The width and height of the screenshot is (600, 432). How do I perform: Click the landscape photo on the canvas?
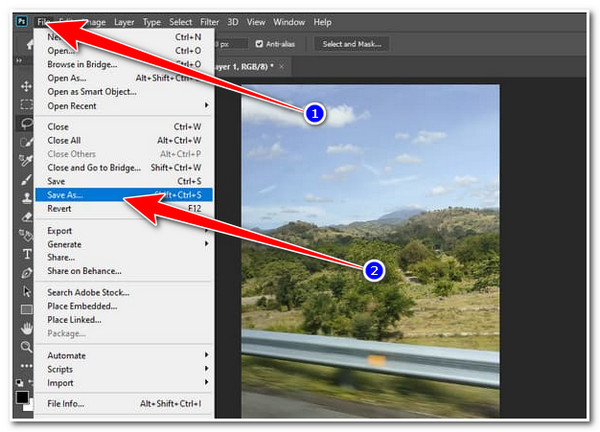370,251
